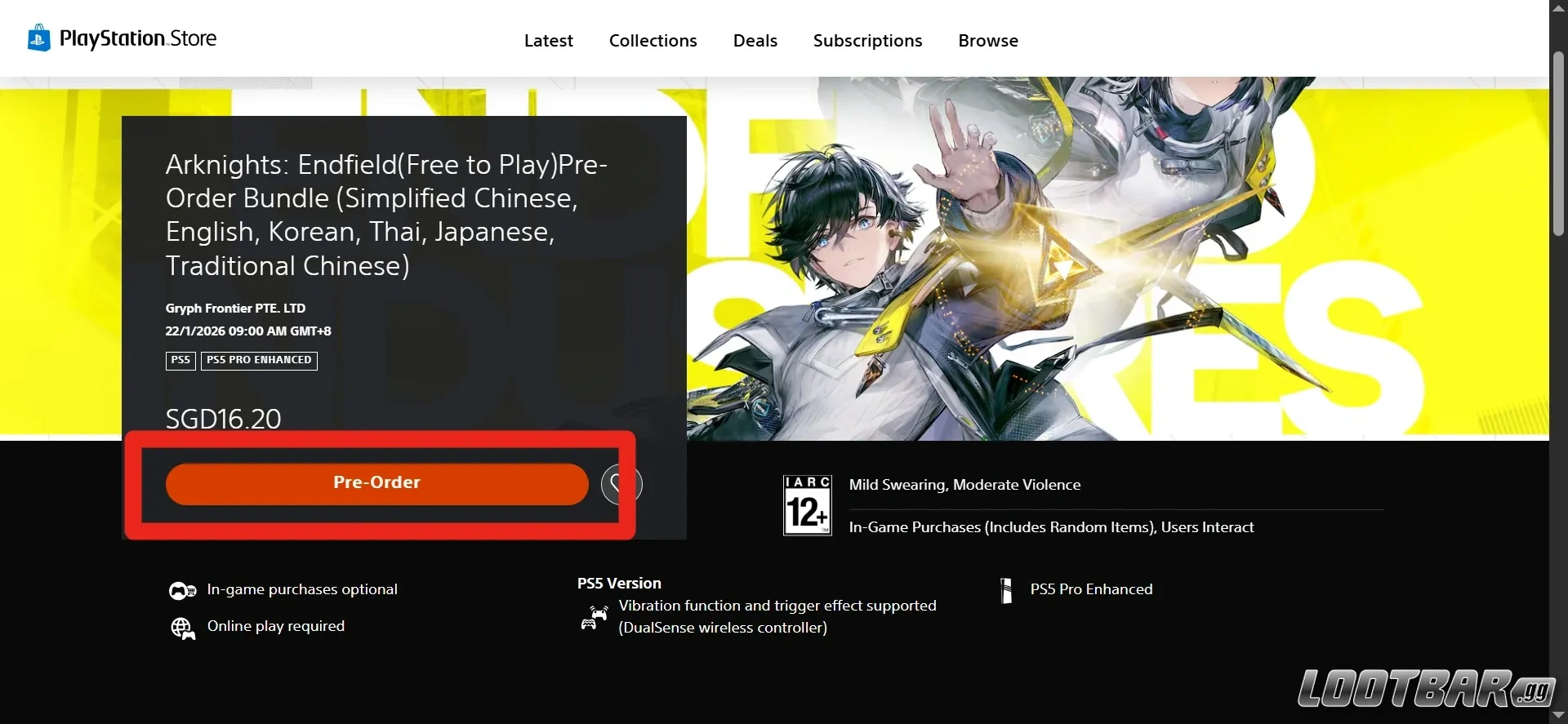Click 'Vibration function and trigger effect supported' text

coord(777,606)
